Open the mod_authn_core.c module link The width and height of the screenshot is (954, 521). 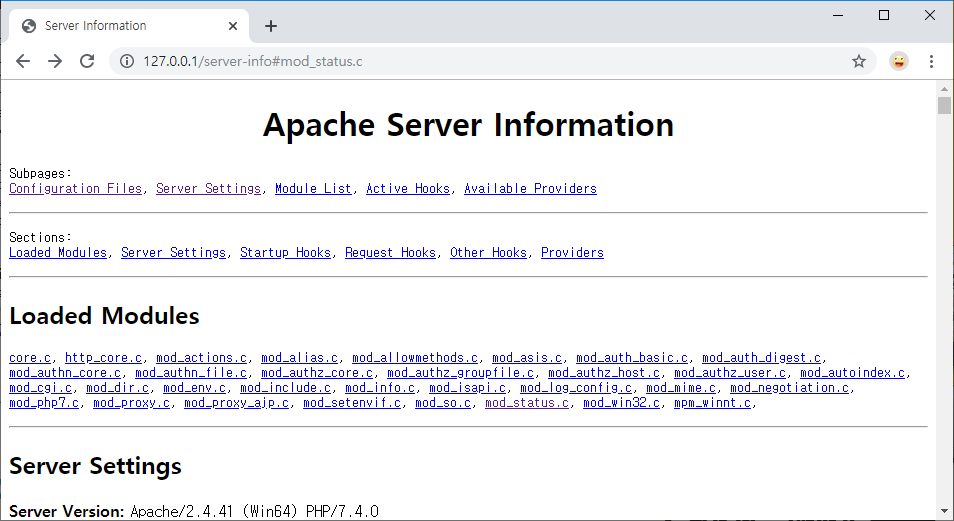click(65, 372)
